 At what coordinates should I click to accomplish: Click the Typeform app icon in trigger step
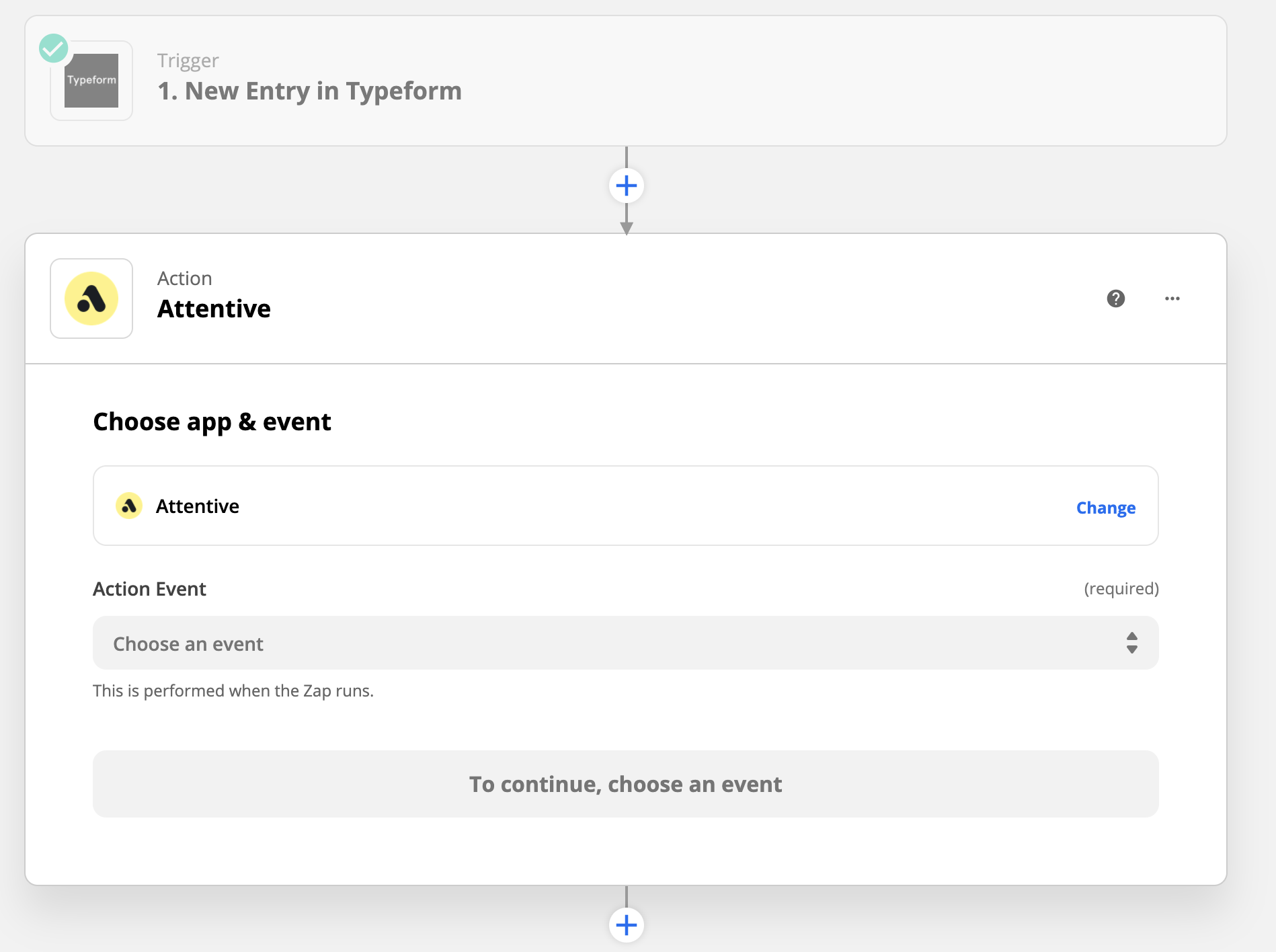click(x=91, y=81)
